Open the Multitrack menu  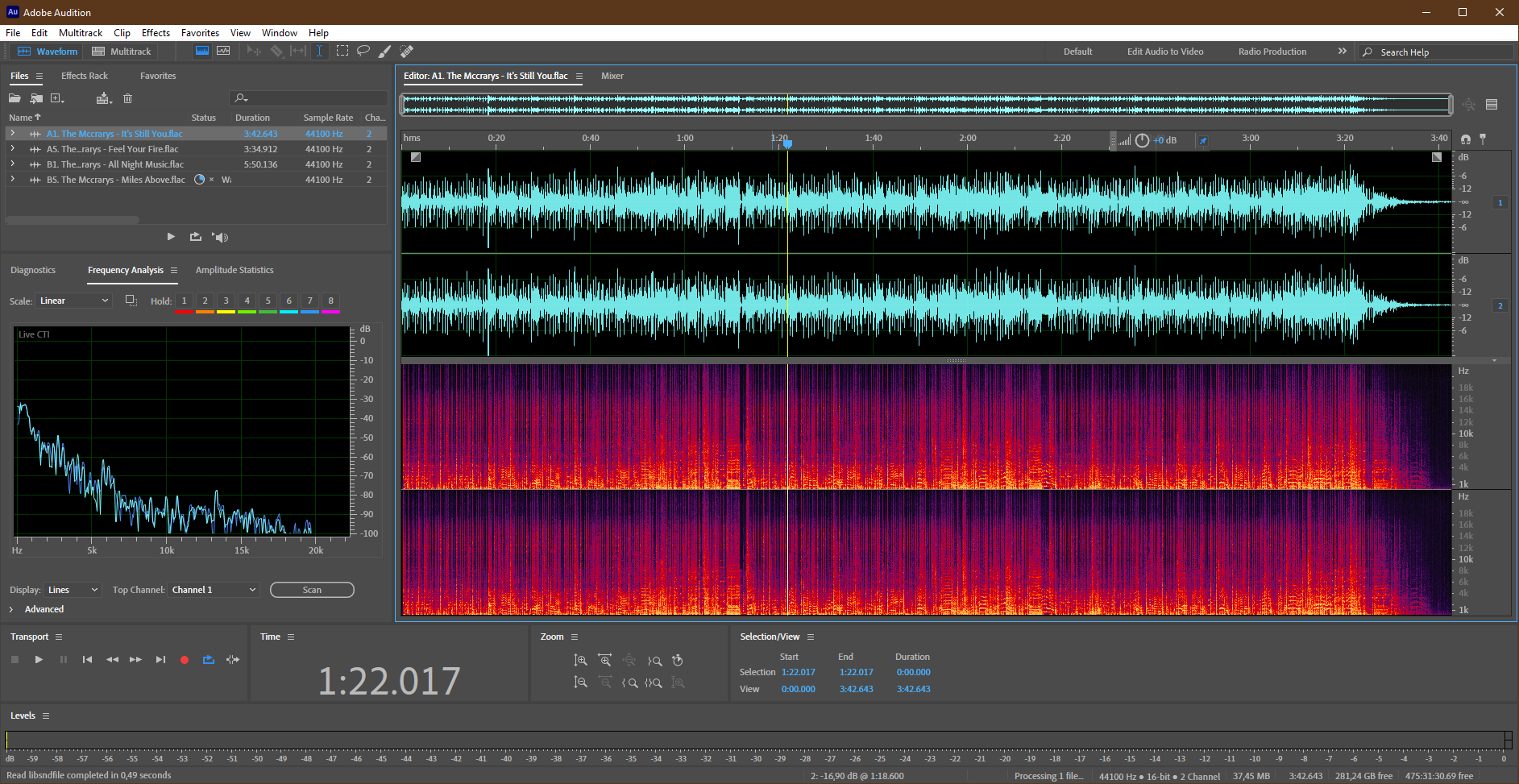81,33
